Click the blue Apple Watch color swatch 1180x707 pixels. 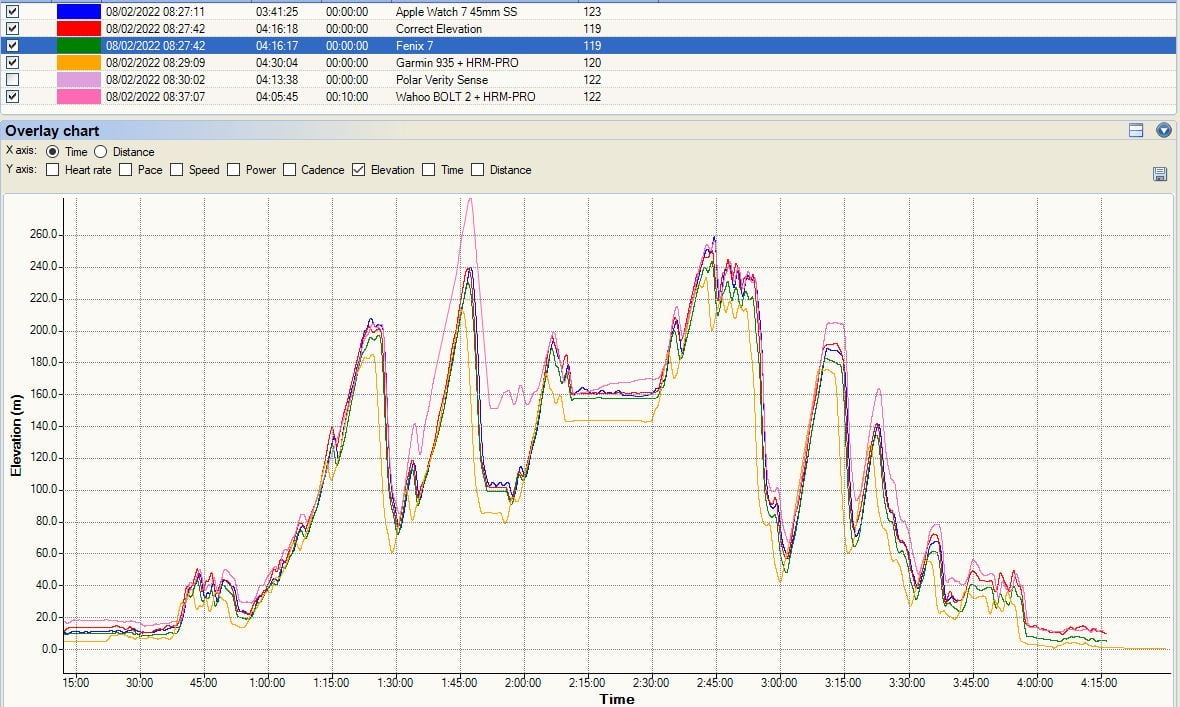click(78, 12)
